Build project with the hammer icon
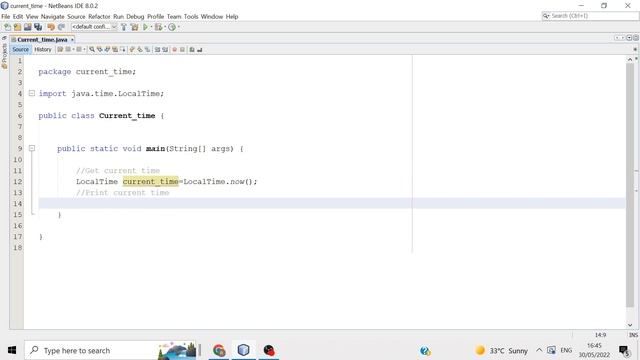This screenshot has width=640, height=360. tap(124, 27)
